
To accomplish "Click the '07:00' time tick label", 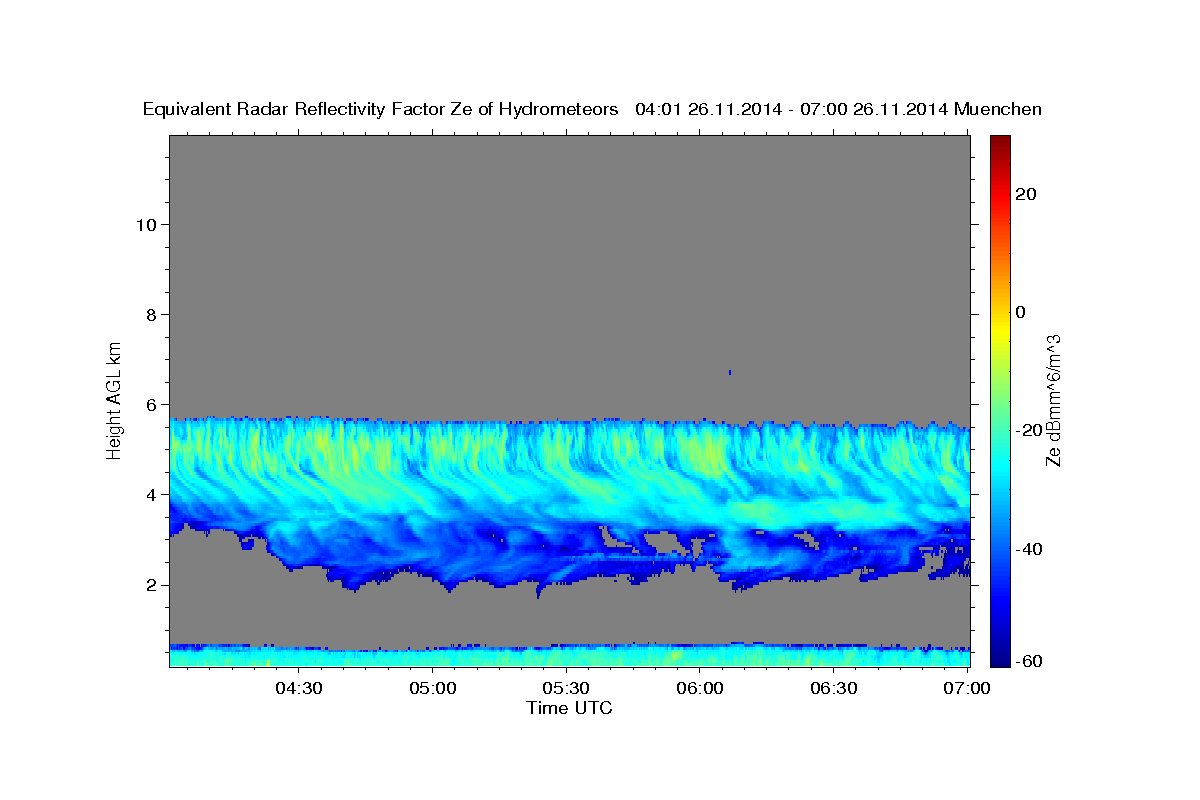I will tap(967, 689).
